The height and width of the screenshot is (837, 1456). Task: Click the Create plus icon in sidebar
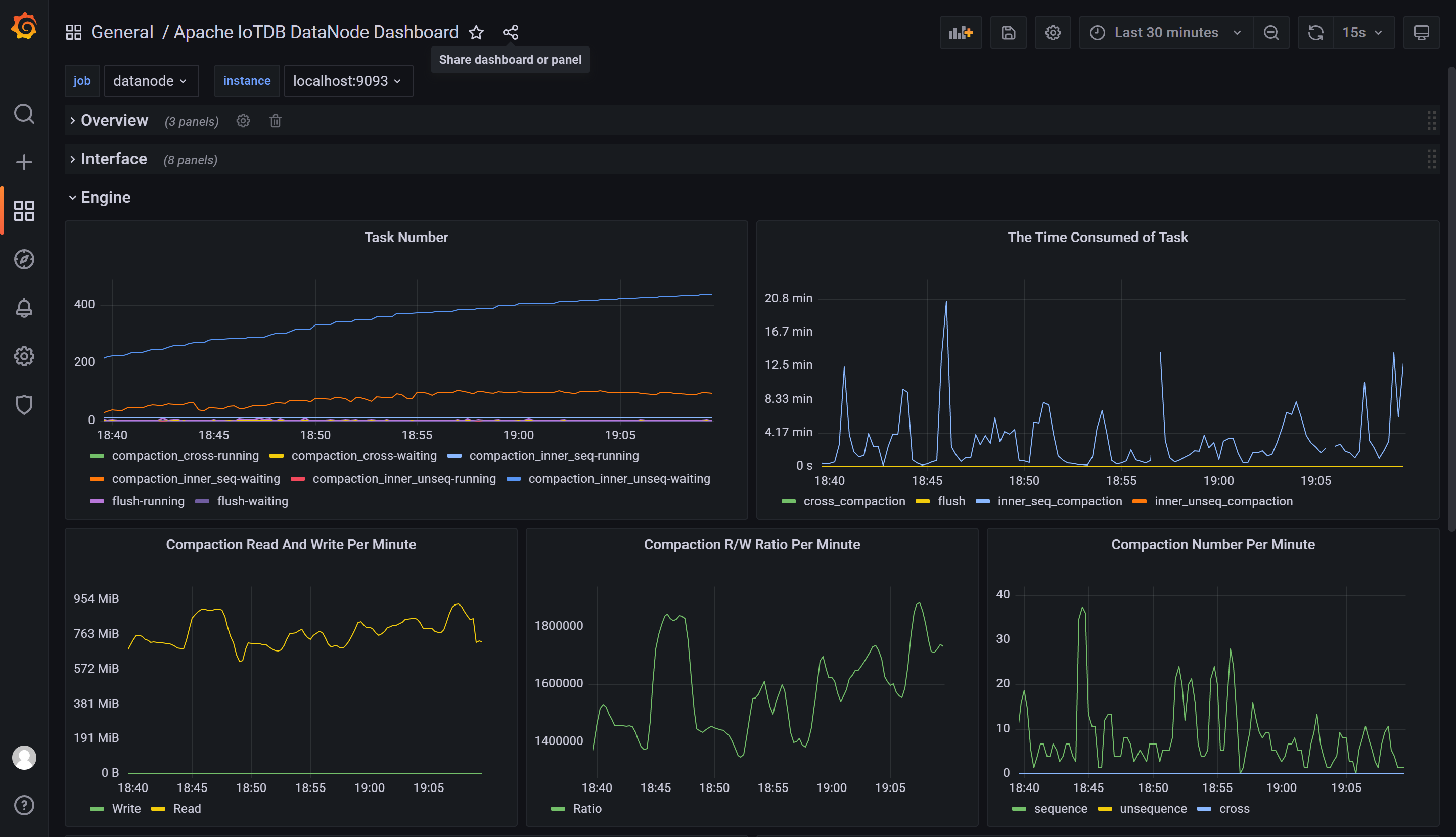(24, 162)
